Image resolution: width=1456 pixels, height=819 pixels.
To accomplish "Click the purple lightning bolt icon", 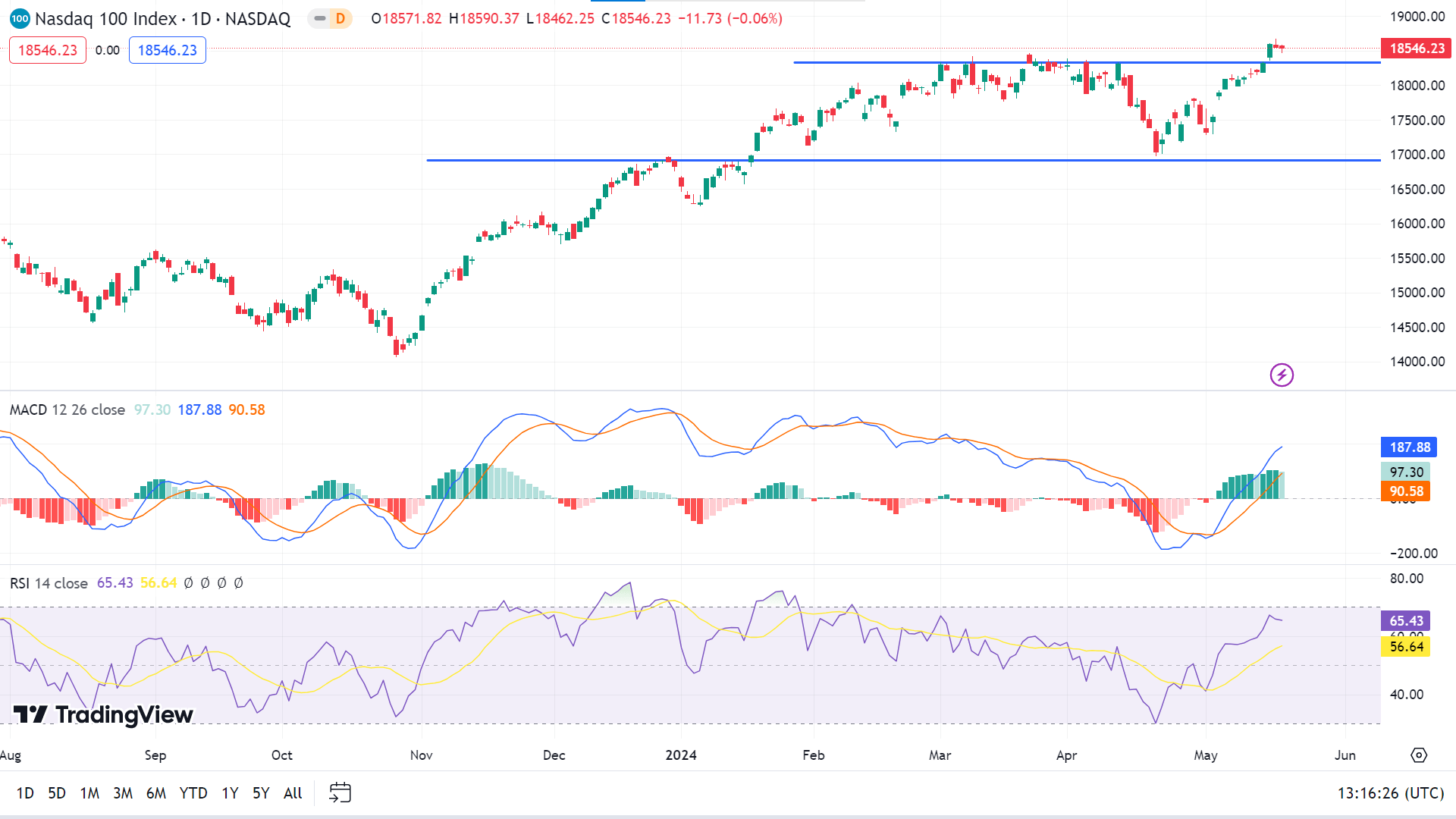I will point(1282,375).
